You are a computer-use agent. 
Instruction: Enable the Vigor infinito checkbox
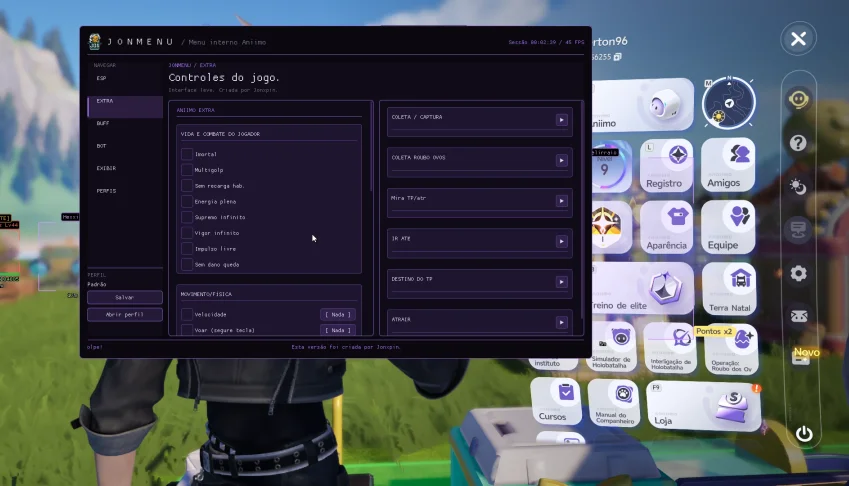(x=187, y=233)
